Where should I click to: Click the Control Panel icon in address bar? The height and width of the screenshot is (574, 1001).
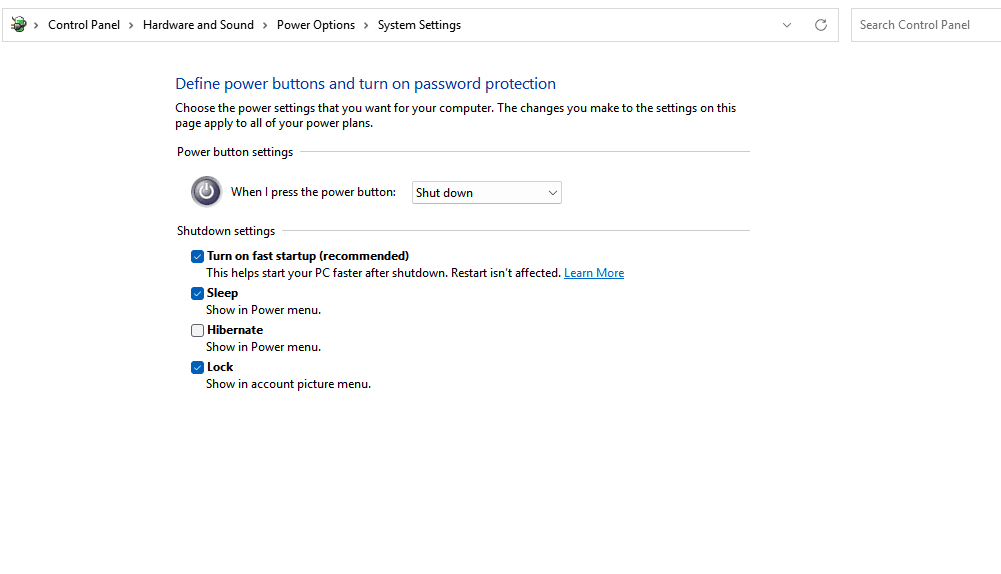(19, 25)
